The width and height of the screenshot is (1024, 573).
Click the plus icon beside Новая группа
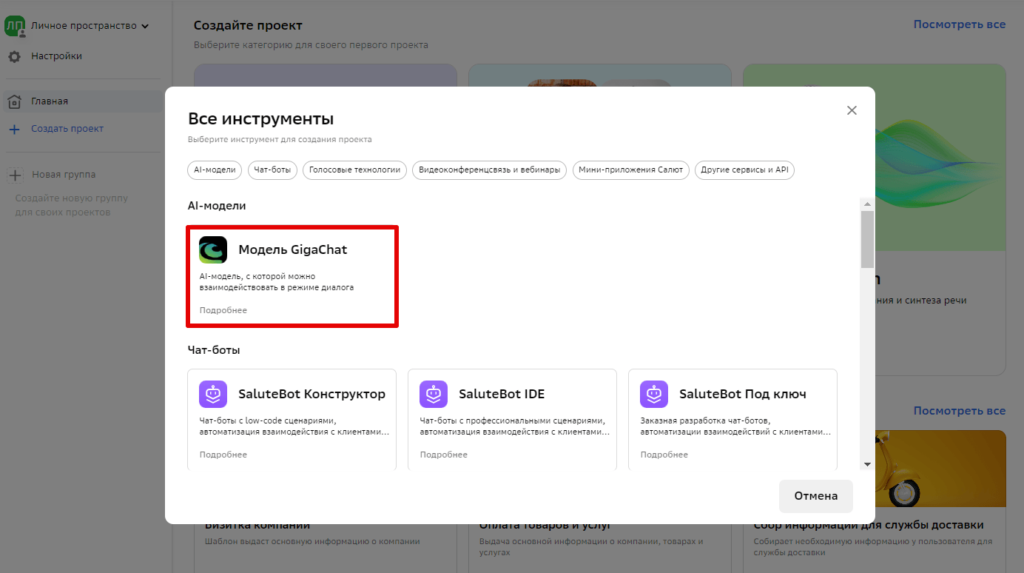pos(15,175)
